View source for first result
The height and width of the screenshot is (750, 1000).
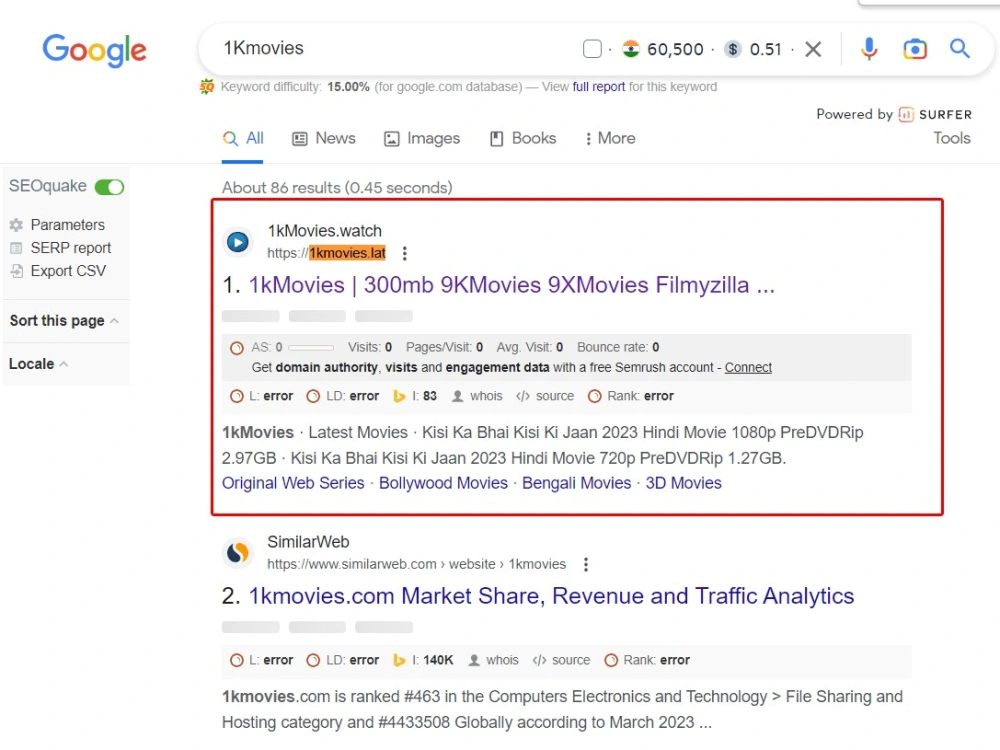545,396
